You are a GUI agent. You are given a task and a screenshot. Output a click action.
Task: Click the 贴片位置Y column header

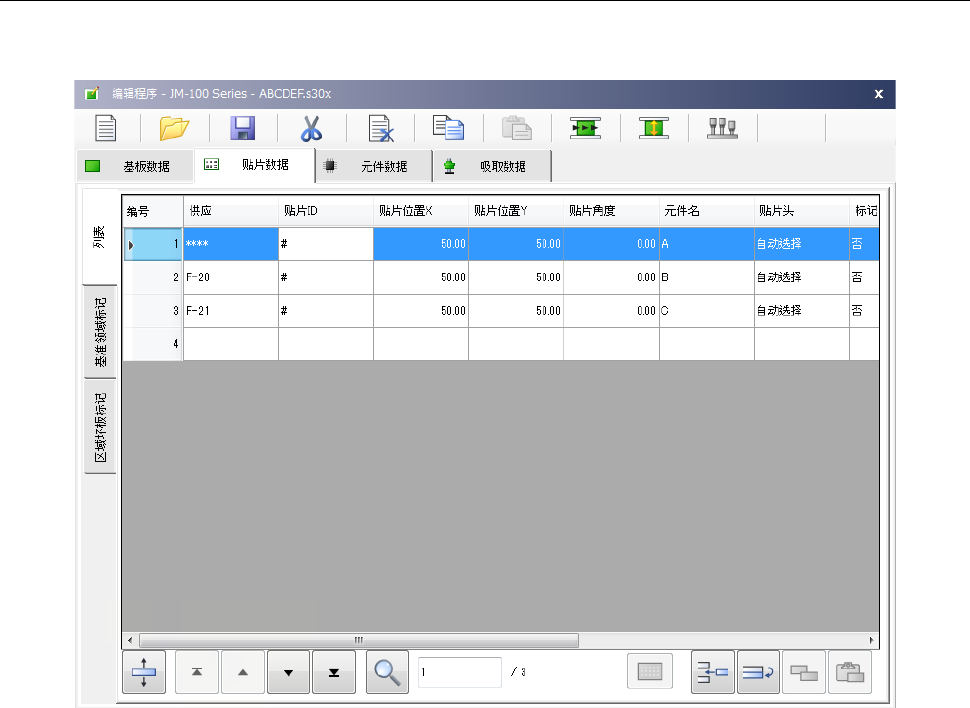(516, 211)
